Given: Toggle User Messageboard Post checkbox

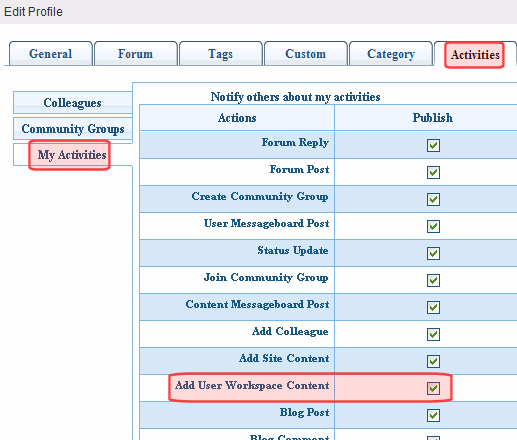Looking at the screenshot, I should [x=433, y=226].
